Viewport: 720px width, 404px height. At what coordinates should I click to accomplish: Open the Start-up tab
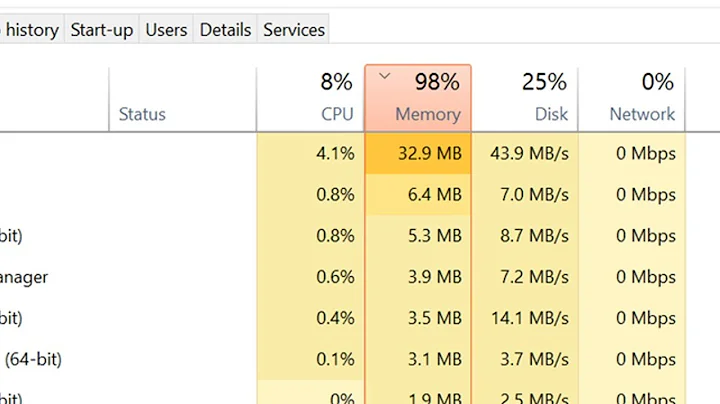[101, 30]
